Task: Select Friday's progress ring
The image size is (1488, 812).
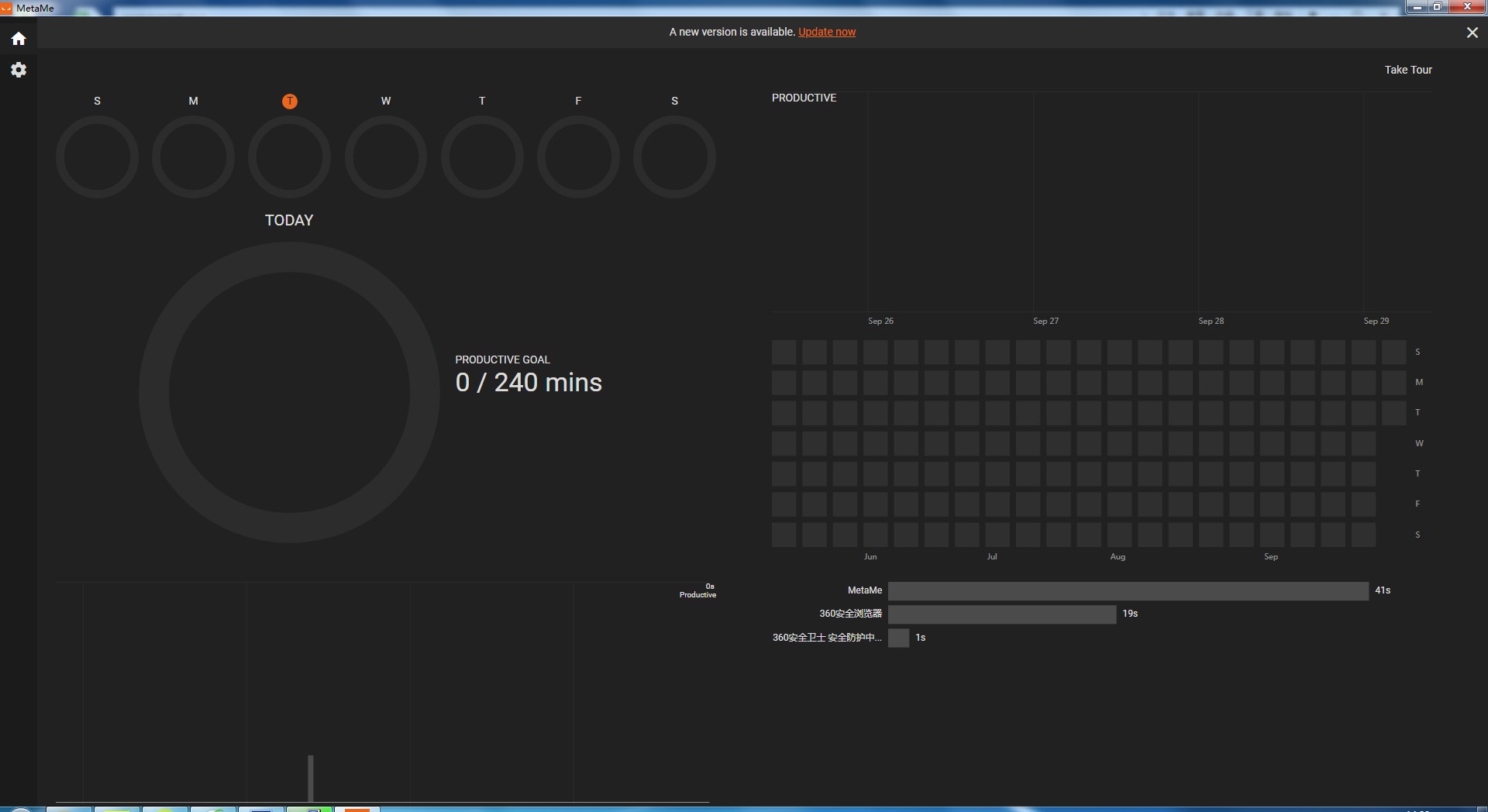Action: click(578, 157)
